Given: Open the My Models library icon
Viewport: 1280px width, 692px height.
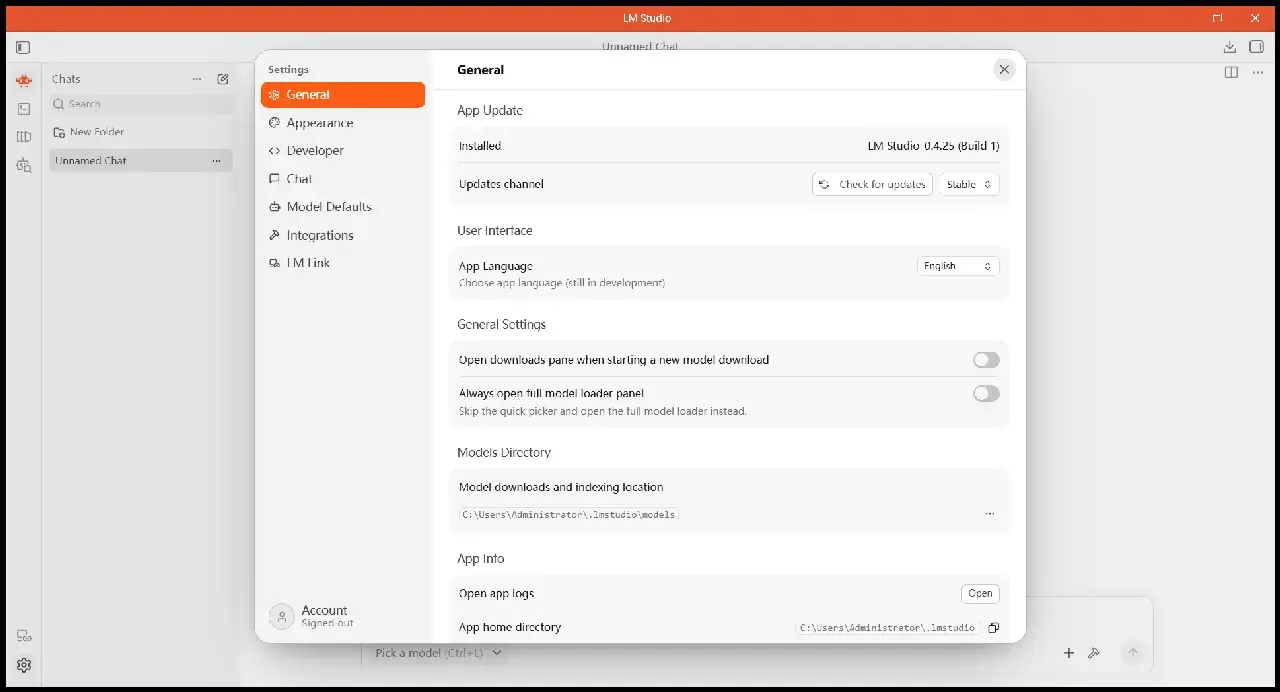Looking at the screenshot, I should pyautogui.click(x=24, y=137).
